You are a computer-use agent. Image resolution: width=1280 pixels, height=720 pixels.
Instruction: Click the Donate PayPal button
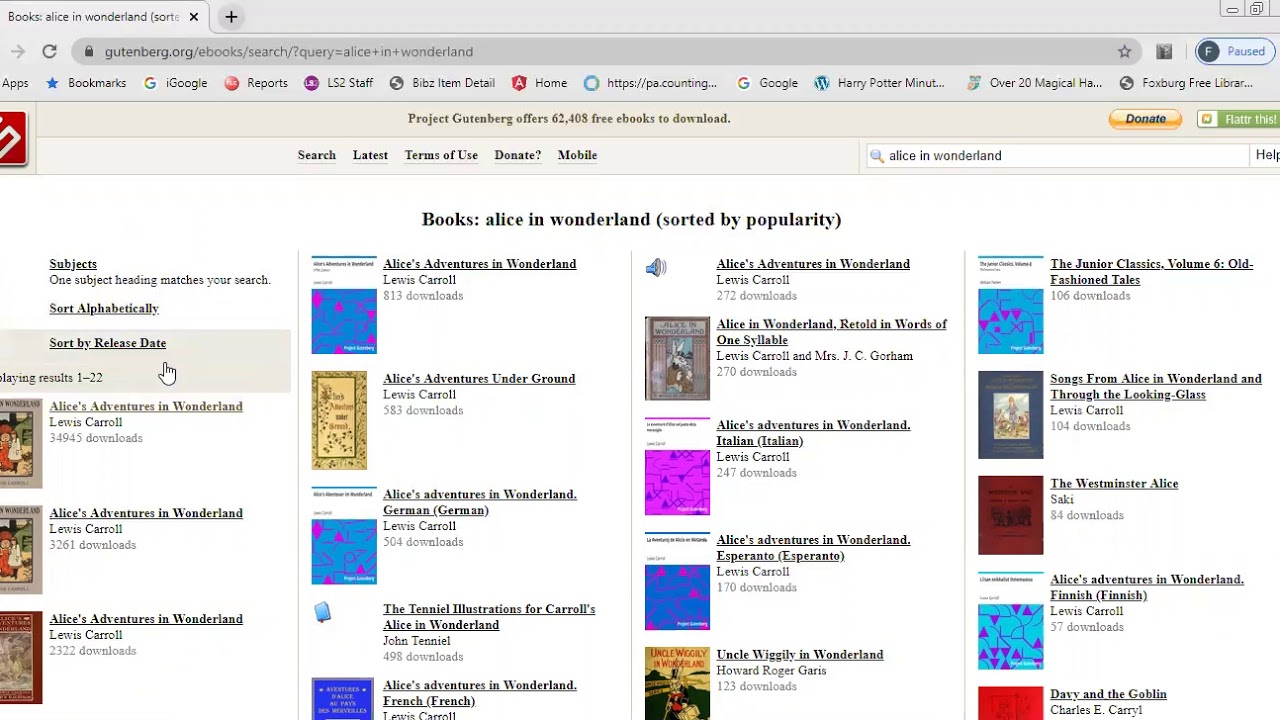pos(1145,119)
